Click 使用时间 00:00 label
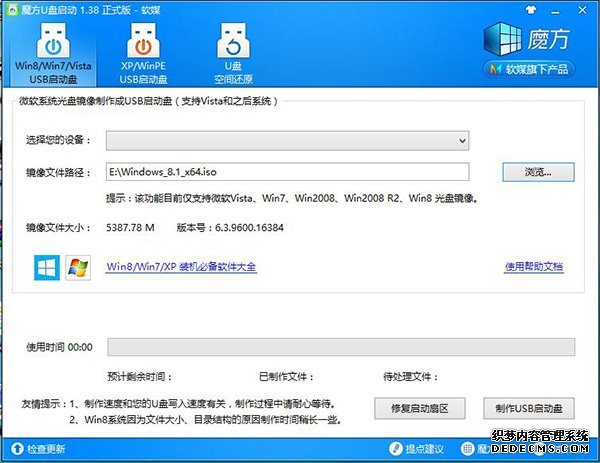The height and width of the screenshot is (463, 600). pos(59,347)
